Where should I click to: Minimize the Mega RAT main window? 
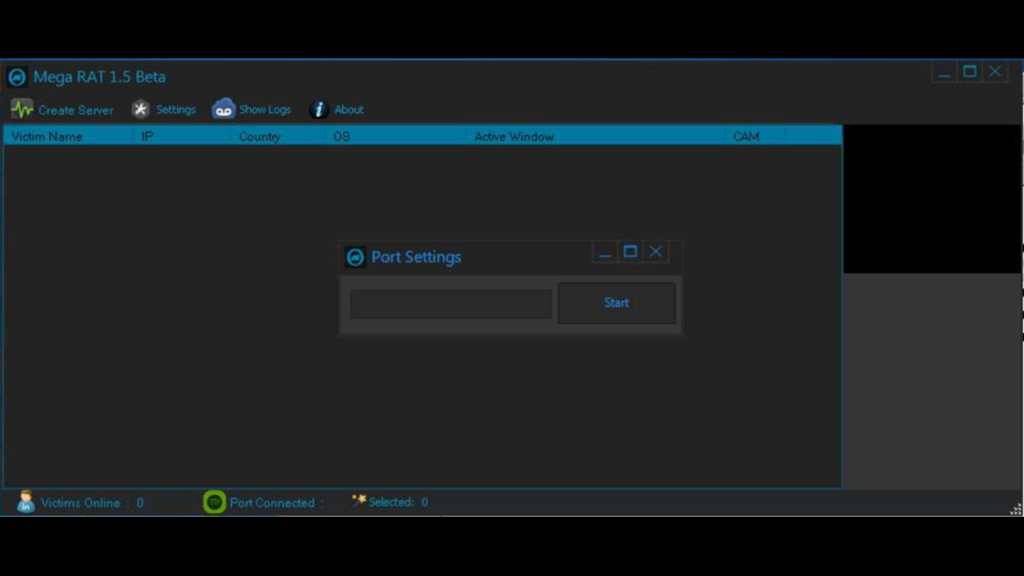click(944, 72)
